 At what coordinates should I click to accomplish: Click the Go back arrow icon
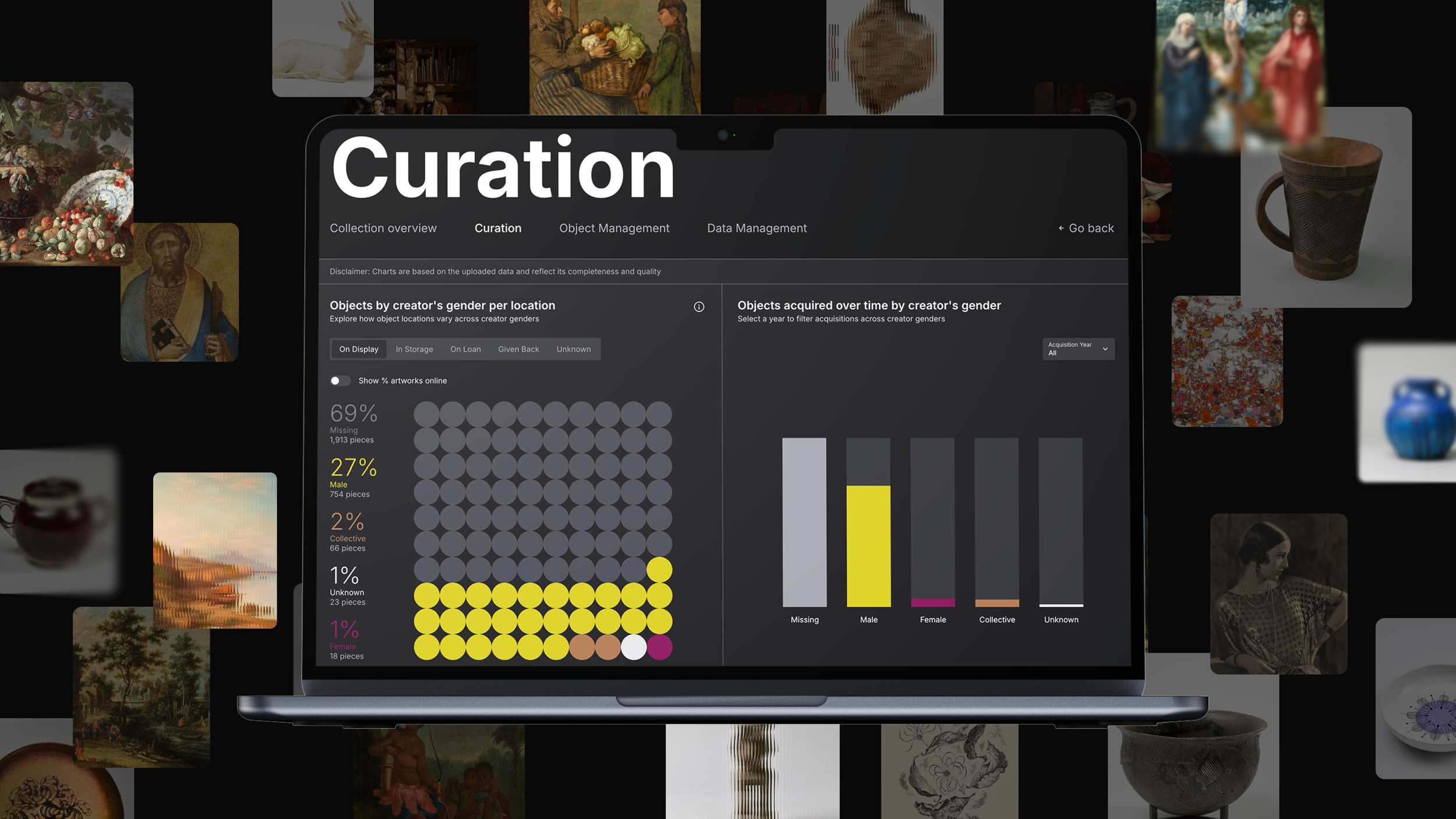tap(1061, 228)
